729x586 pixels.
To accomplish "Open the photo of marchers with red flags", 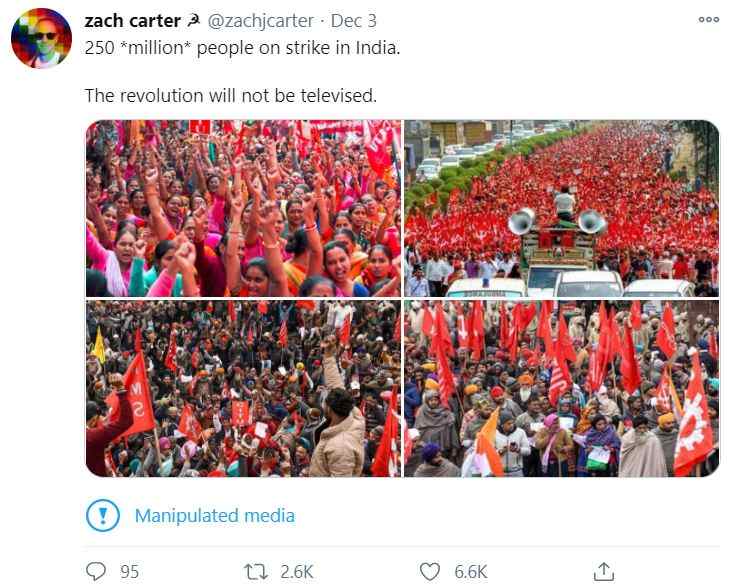I will pyautogui.click(x=562, y=388).
